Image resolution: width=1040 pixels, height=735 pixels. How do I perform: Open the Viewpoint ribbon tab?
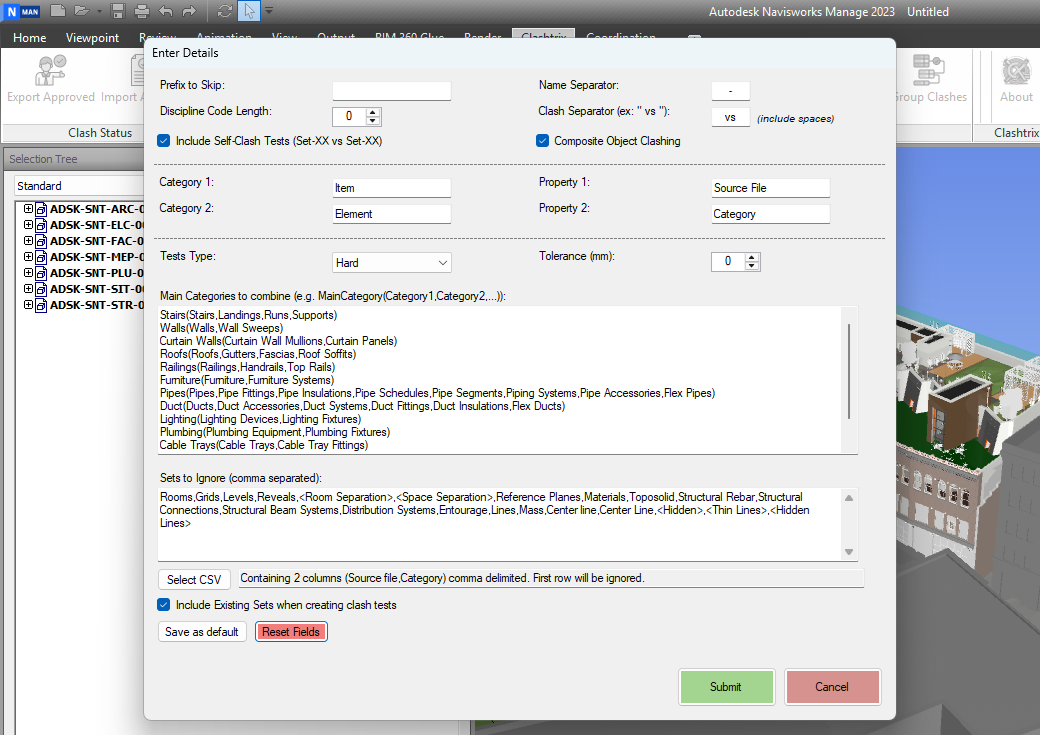pos(92,38)
